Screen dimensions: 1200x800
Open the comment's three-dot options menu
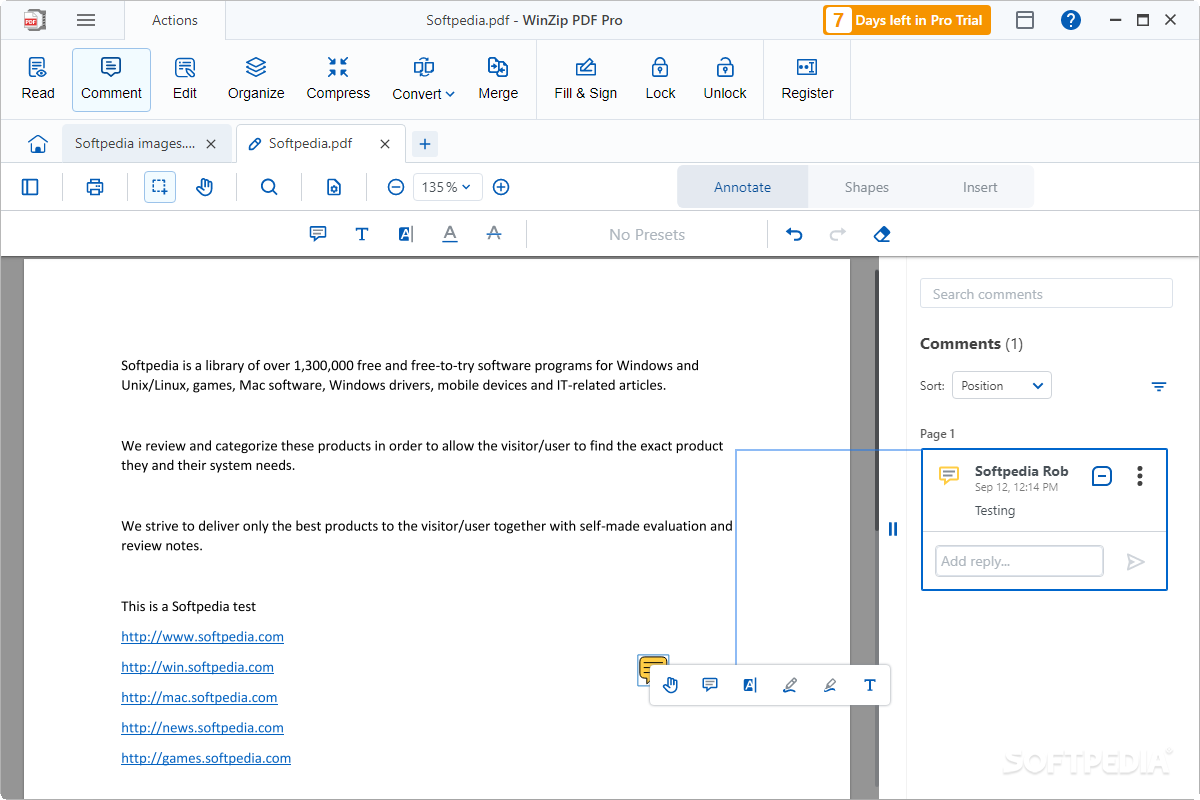pos(1140,476)
